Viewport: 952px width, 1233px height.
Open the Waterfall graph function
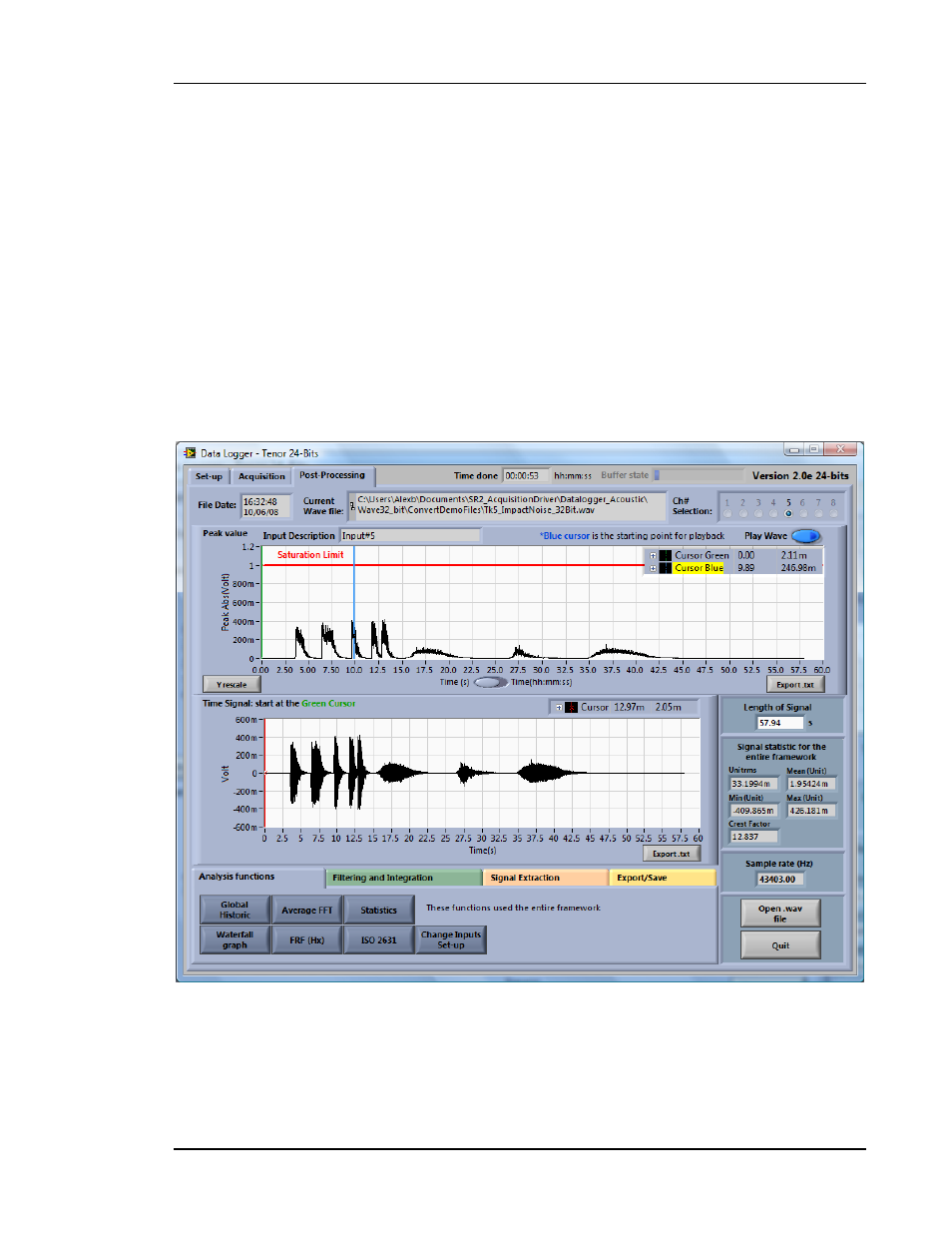[235, 939]
